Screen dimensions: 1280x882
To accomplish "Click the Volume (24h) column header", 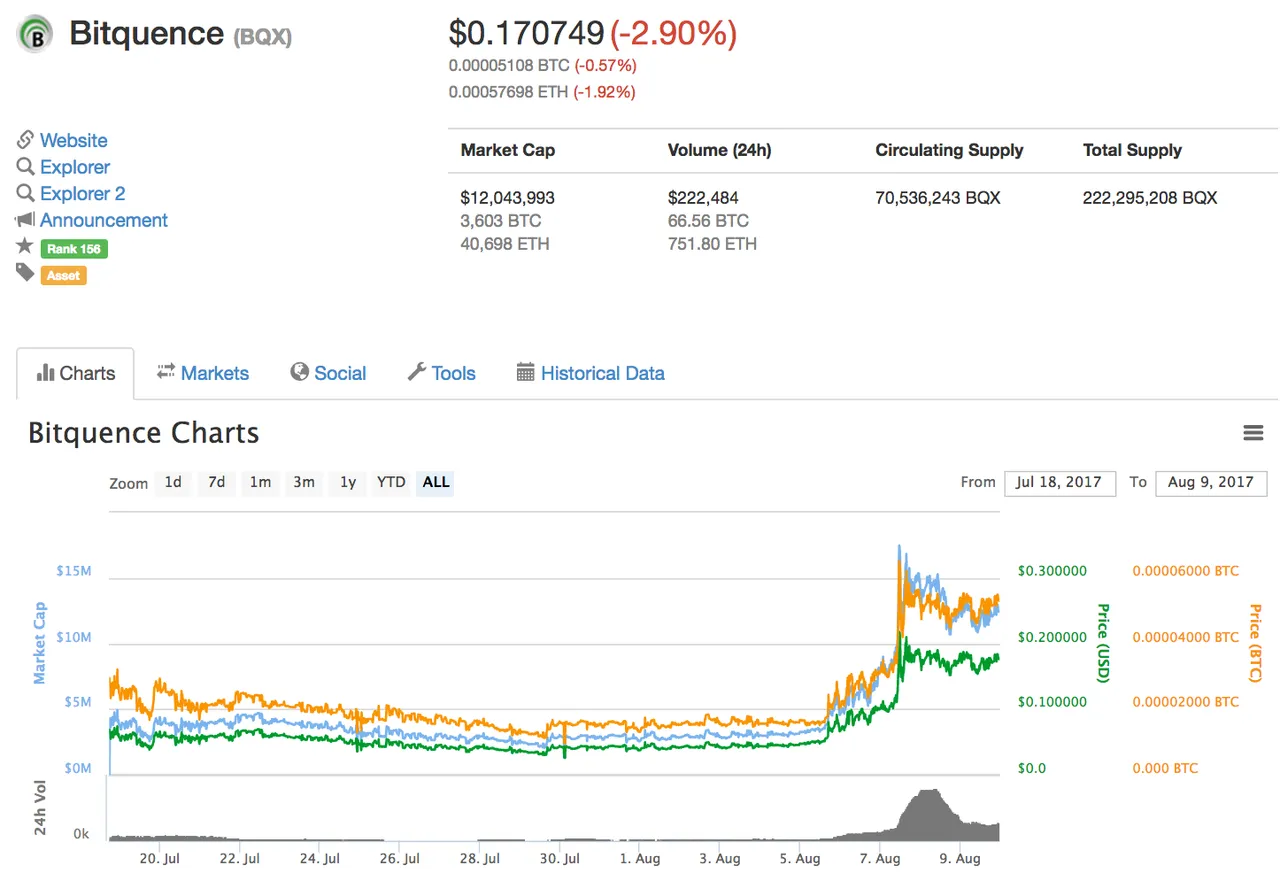I will (719, 150).
